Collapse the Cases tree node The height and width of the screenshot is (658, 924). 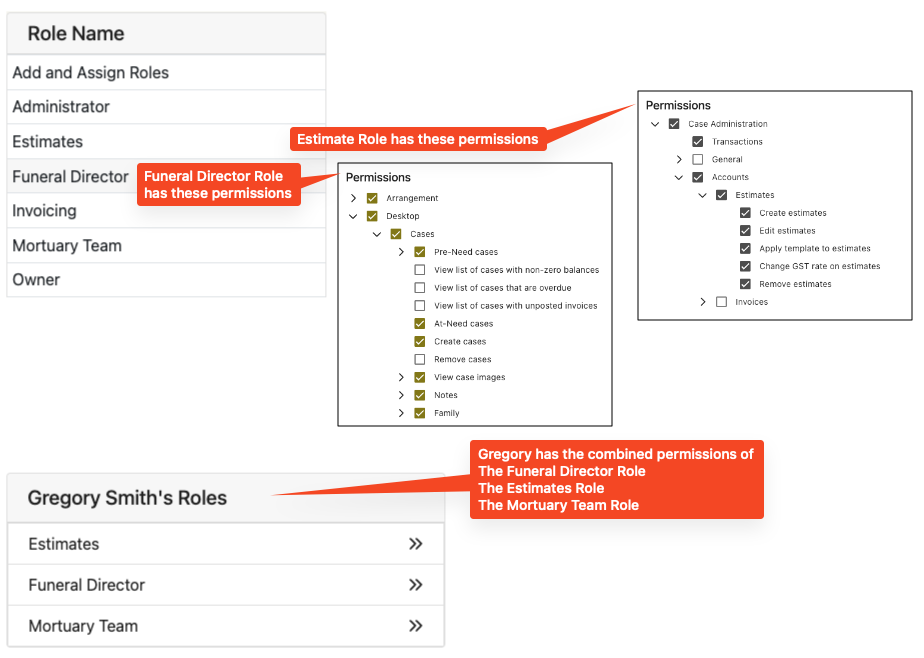(x=377, y=234)
